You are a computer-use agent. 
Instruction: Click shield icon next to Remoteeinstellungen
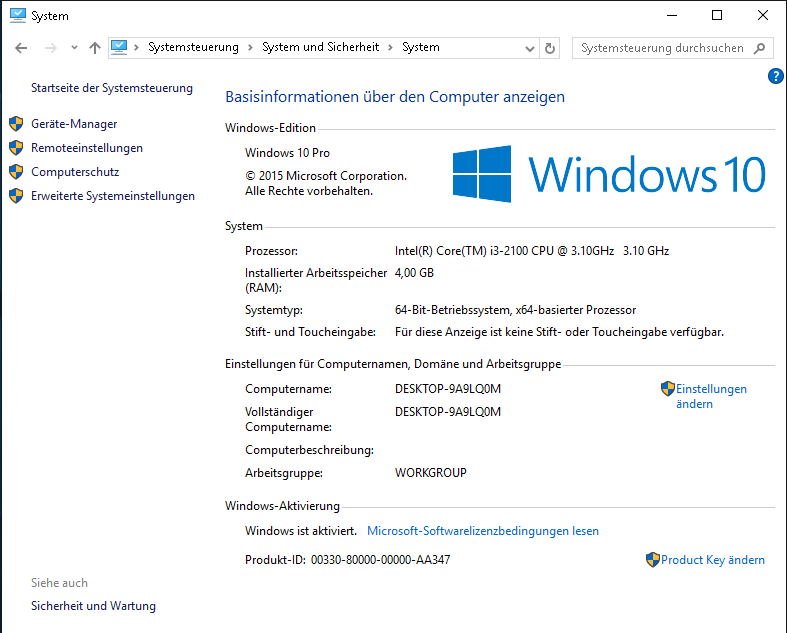pyautogui.click(x=16, y=148)
